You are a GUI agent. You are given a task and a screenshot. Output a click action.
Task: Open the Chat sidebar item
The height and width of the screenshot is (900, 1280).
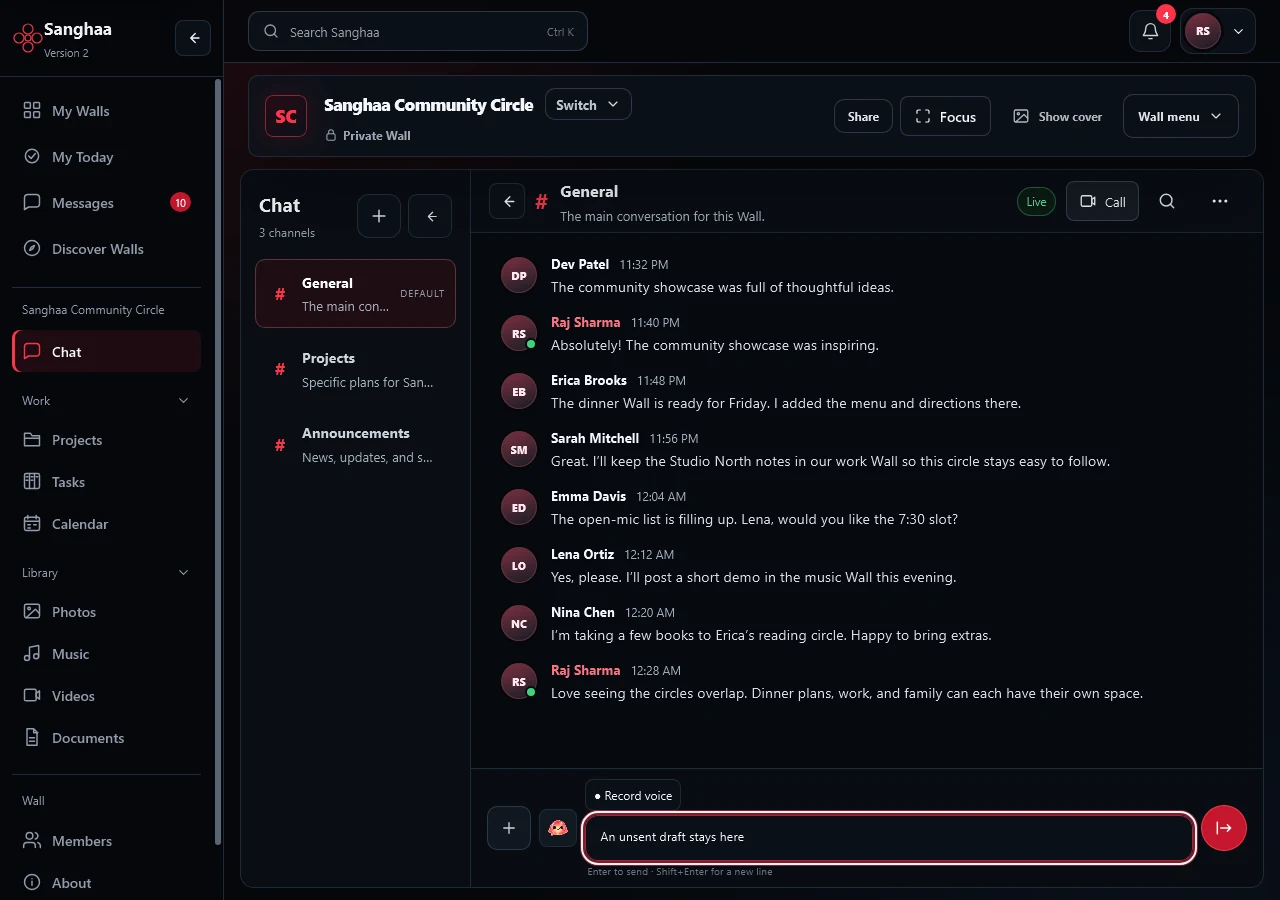pos(106,352)
